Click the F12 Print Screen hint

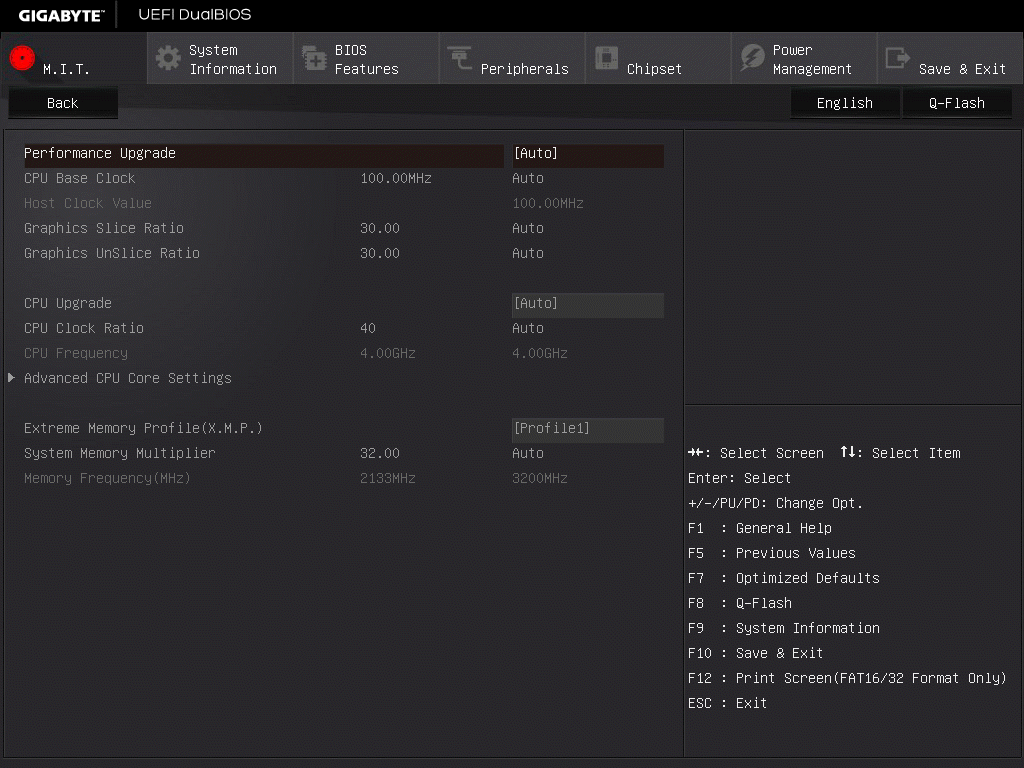click(847, 678)
